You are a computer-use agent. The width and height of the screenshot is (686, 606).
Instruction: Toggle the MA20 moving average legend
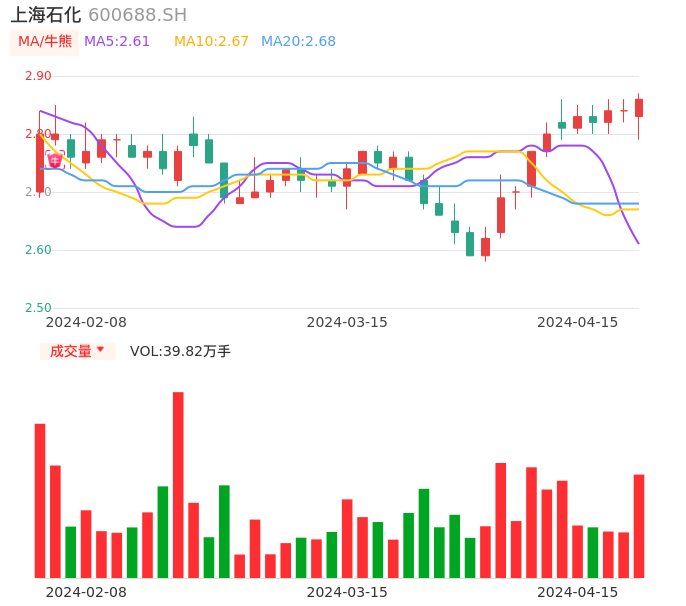[x=298, y=42]
